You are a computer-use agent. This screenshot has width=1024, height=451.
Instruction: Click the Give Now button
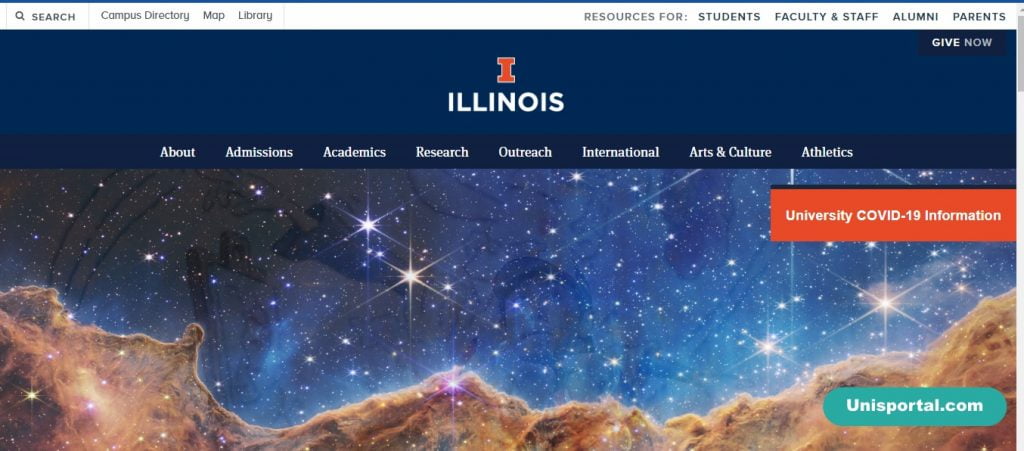point(962,43)
